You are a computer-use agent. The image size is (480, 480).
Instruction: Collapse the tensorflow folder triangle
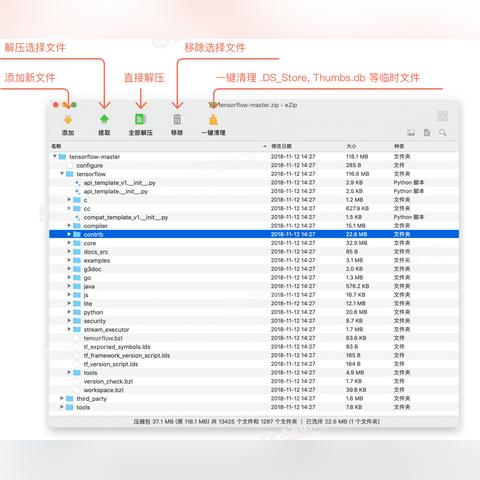[x=62, y=173]
